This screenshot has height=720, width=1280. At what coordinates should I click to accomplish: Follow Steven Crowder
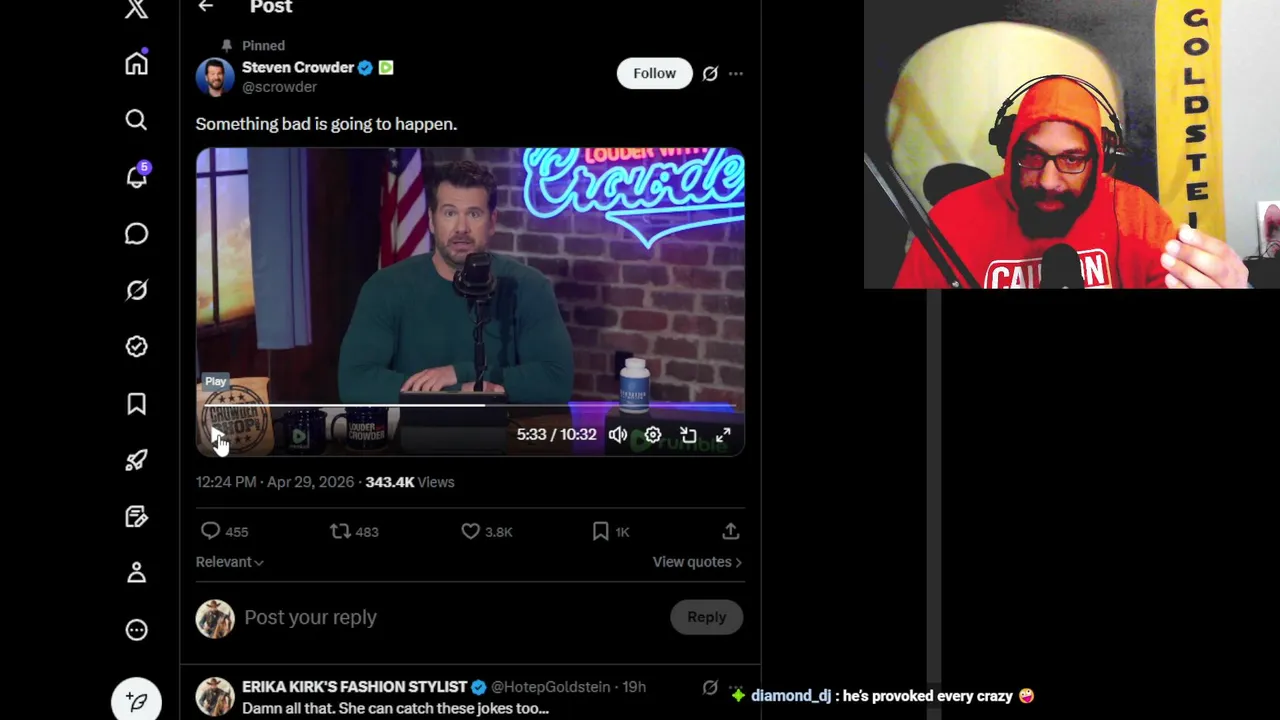click(x=654, y=73)
